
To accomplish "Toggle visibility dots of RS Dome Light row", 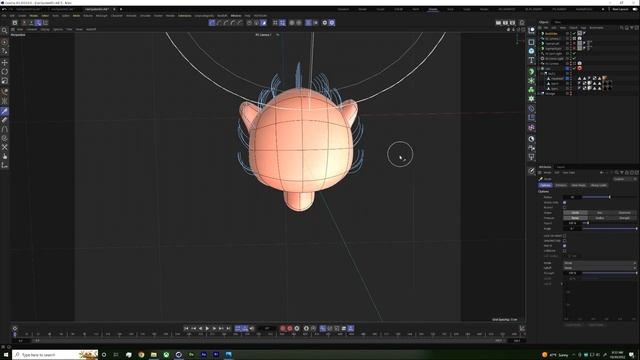I will coord(570,58).
